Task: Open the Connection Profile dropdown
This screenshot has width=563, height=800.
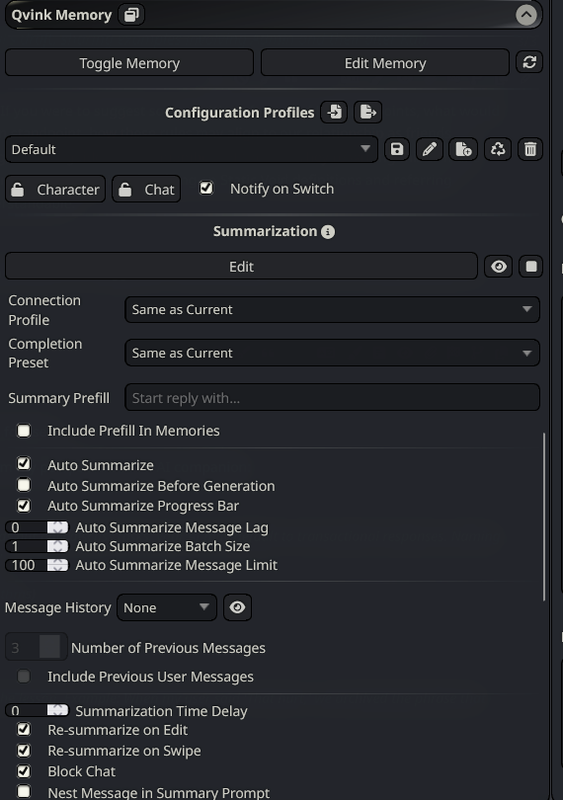Action: (332, 309)
